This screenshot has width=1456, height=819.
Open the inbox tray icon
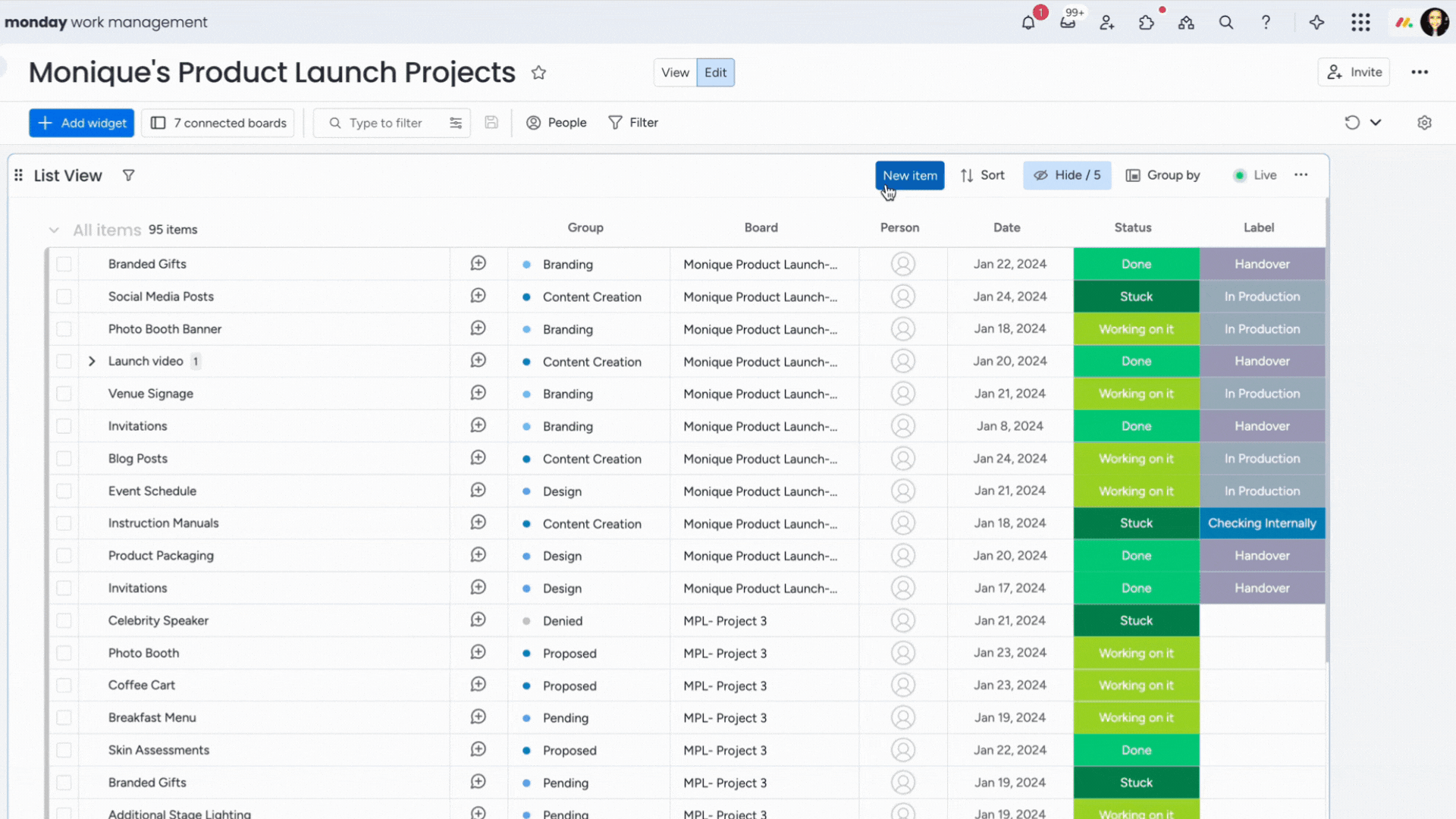coord(1068,23)
